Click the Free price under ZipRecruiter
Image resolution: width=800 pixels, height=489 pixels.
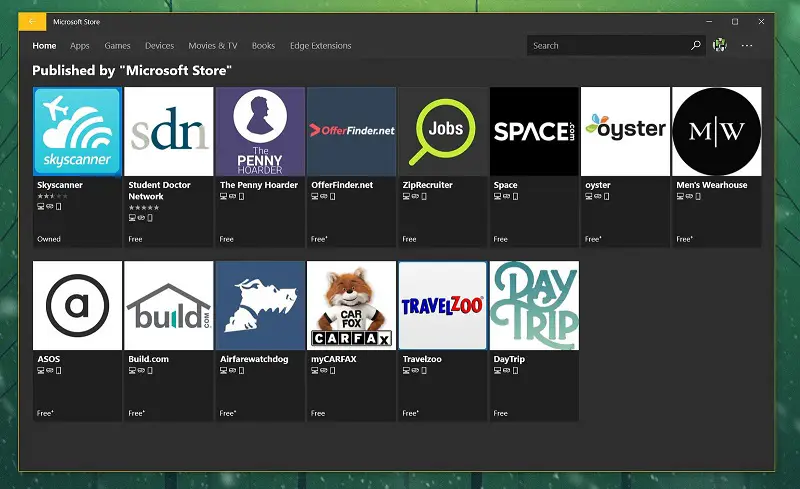click(x=409, y=239)
